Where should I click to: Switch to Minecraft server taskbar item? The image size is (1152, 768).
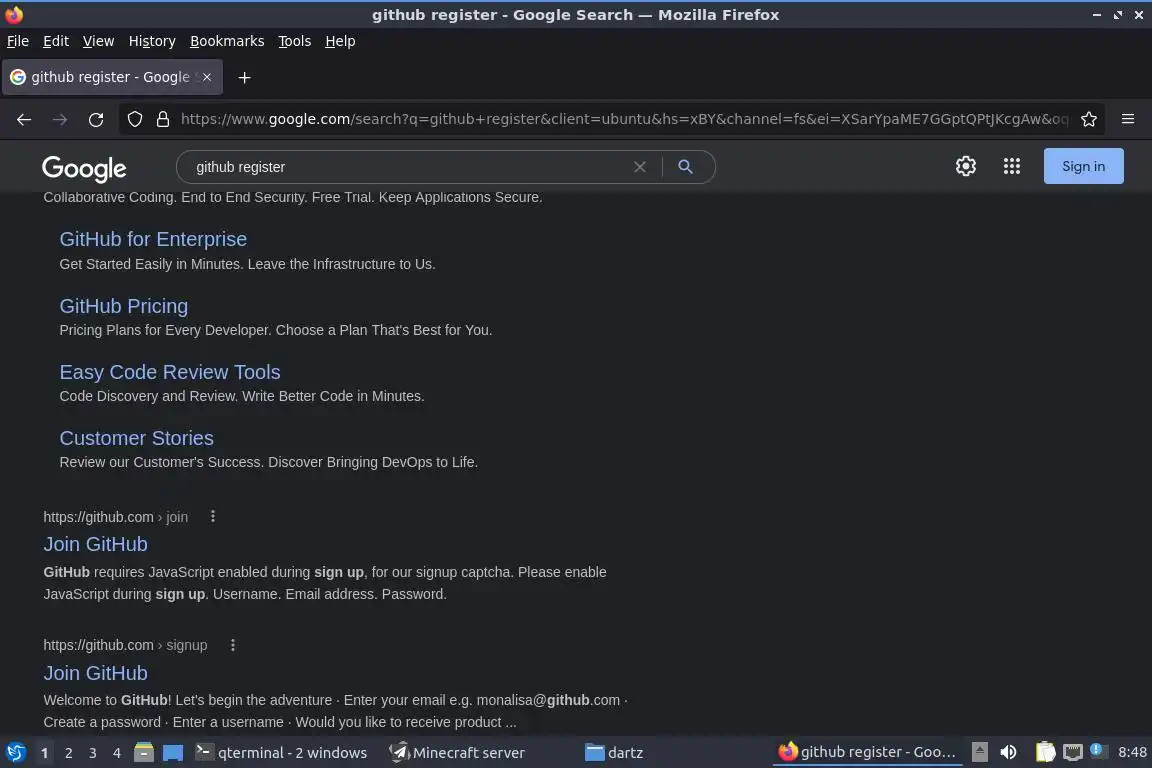pyautogui.click(x=457, y=753)
